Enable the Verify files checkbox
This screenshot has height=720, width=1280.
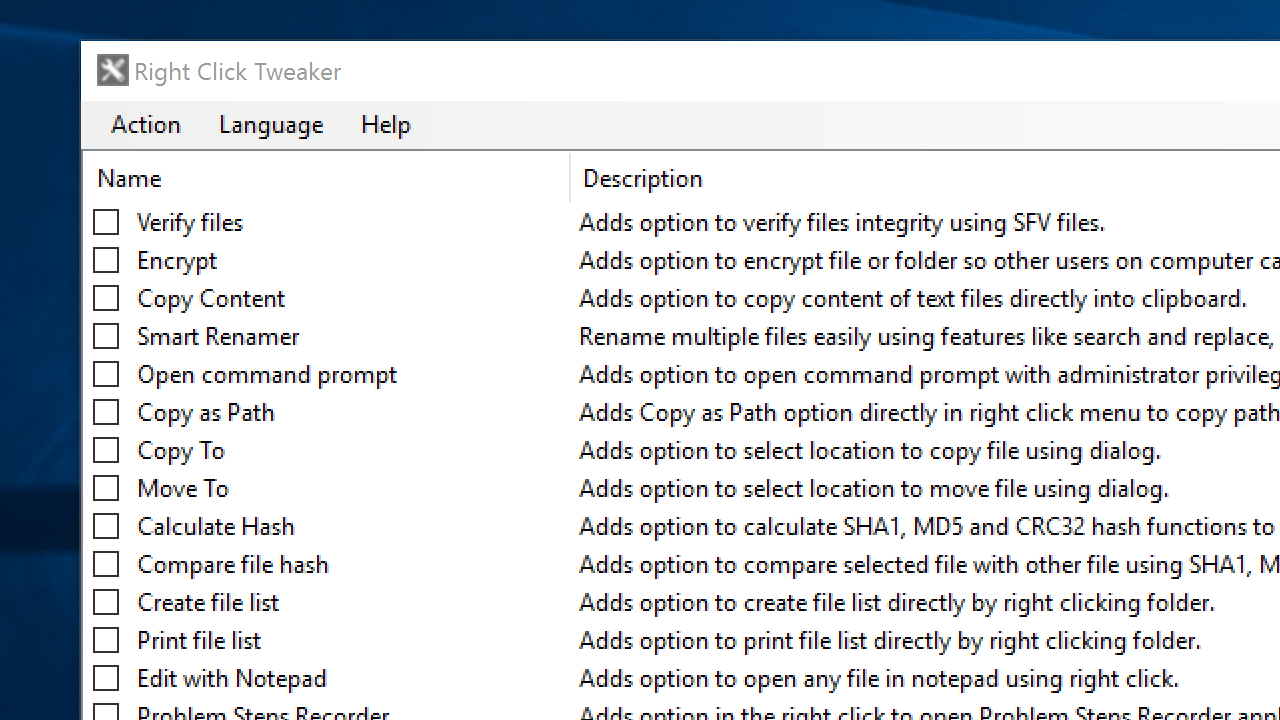click(x=106, y=222)
